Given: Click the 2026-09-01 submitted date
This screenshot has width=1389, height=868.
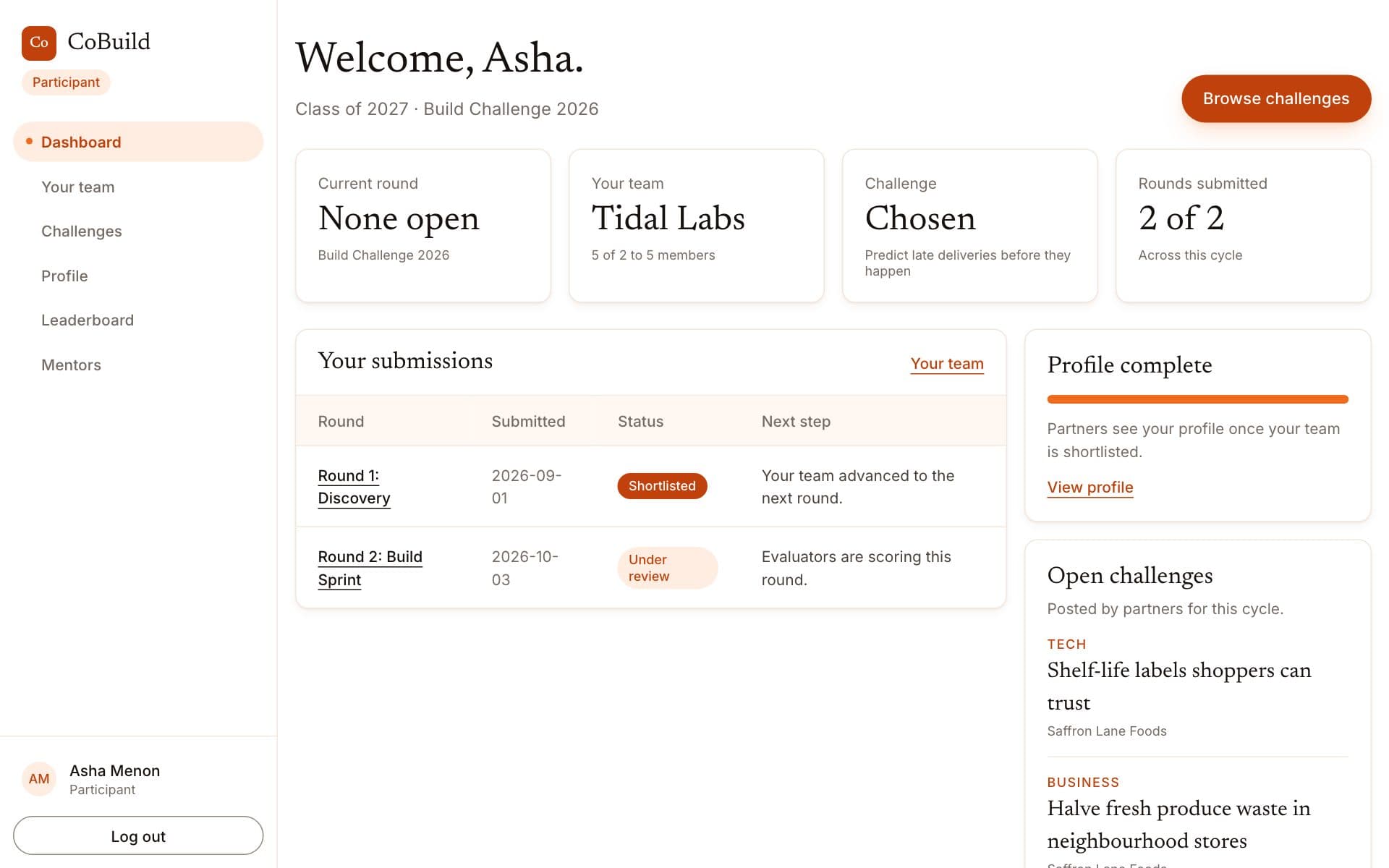Looking at the screenshot, I should [x=527, y=487].
